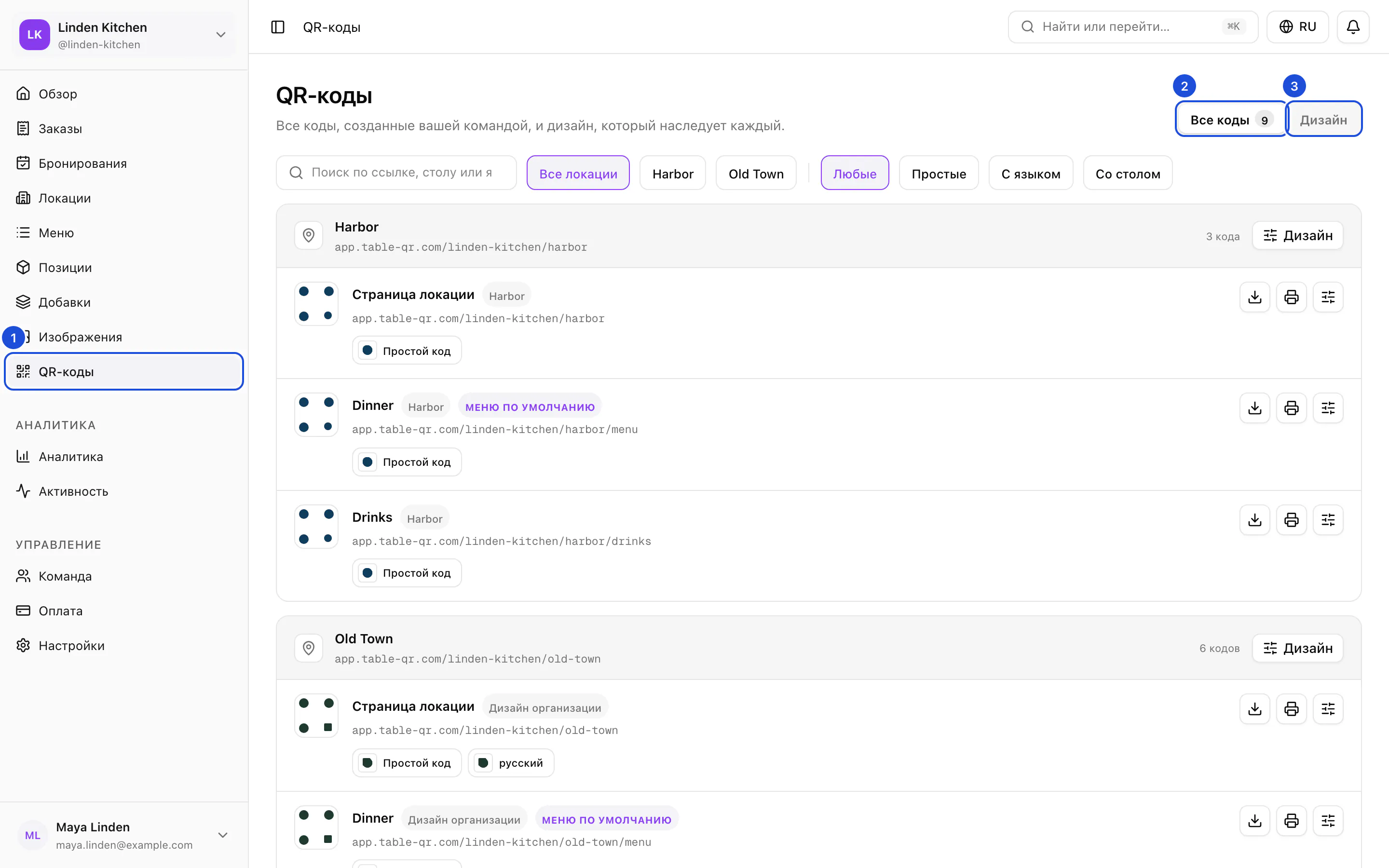Filter codes by Old Town location
Viewport: 1389px width, 868px height.
756,173
